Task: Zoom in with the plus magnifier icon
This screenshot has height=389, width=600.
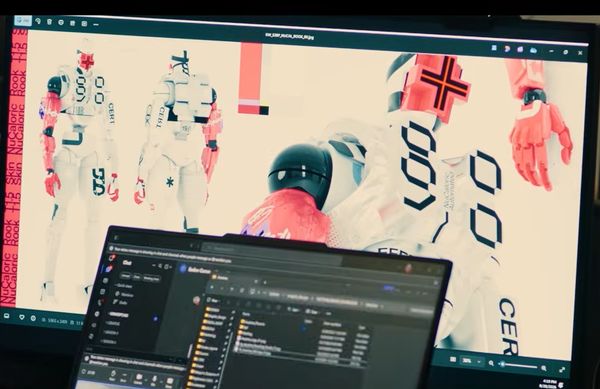Action: (544, 368)
